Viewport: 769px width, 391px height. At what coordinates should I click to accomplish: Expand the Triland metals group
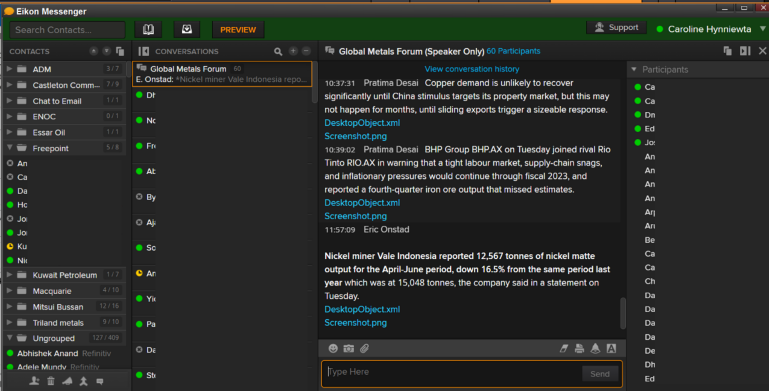point(9,322)
